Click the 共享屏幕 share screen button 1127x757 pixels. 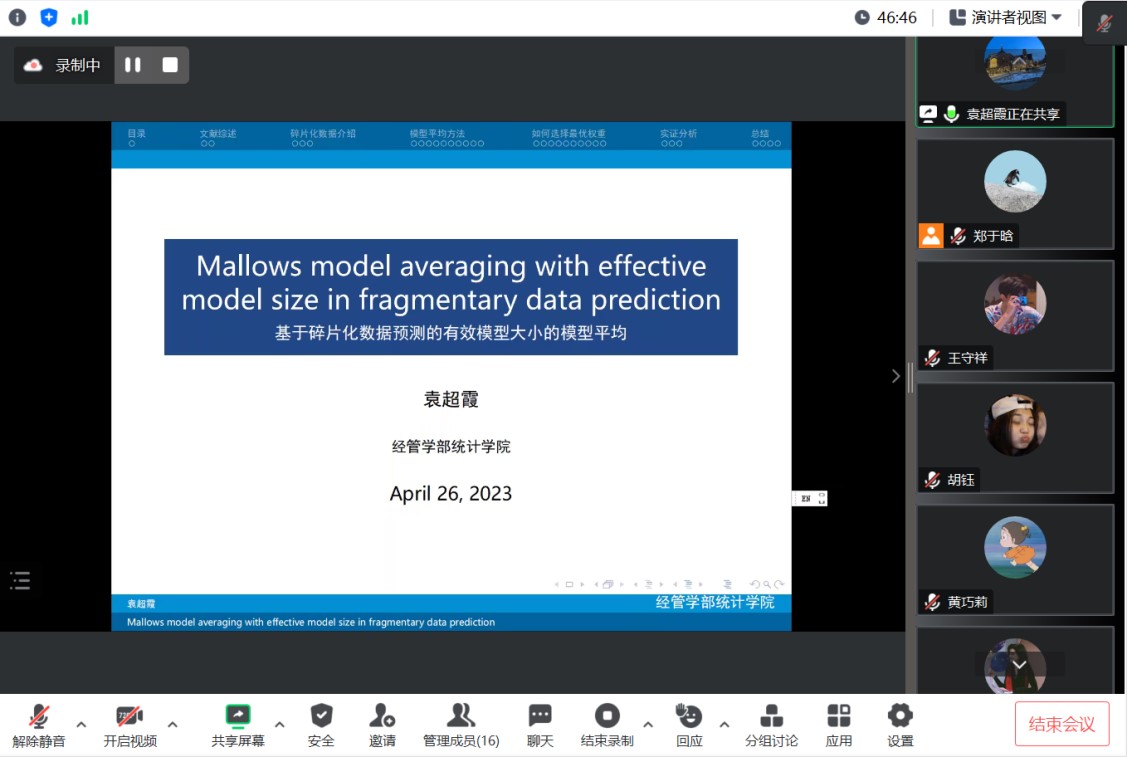[x=238, y=725]
